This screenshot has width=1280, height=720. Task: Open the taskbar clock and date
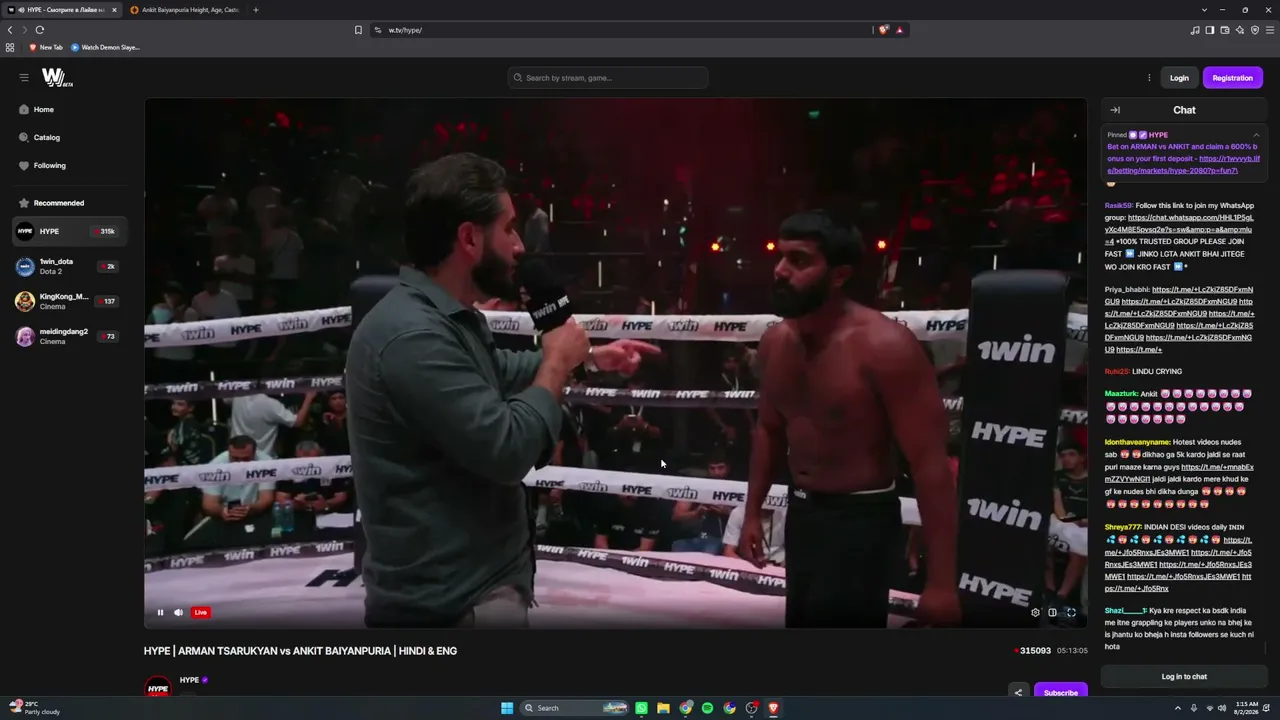pos(1247,708)
